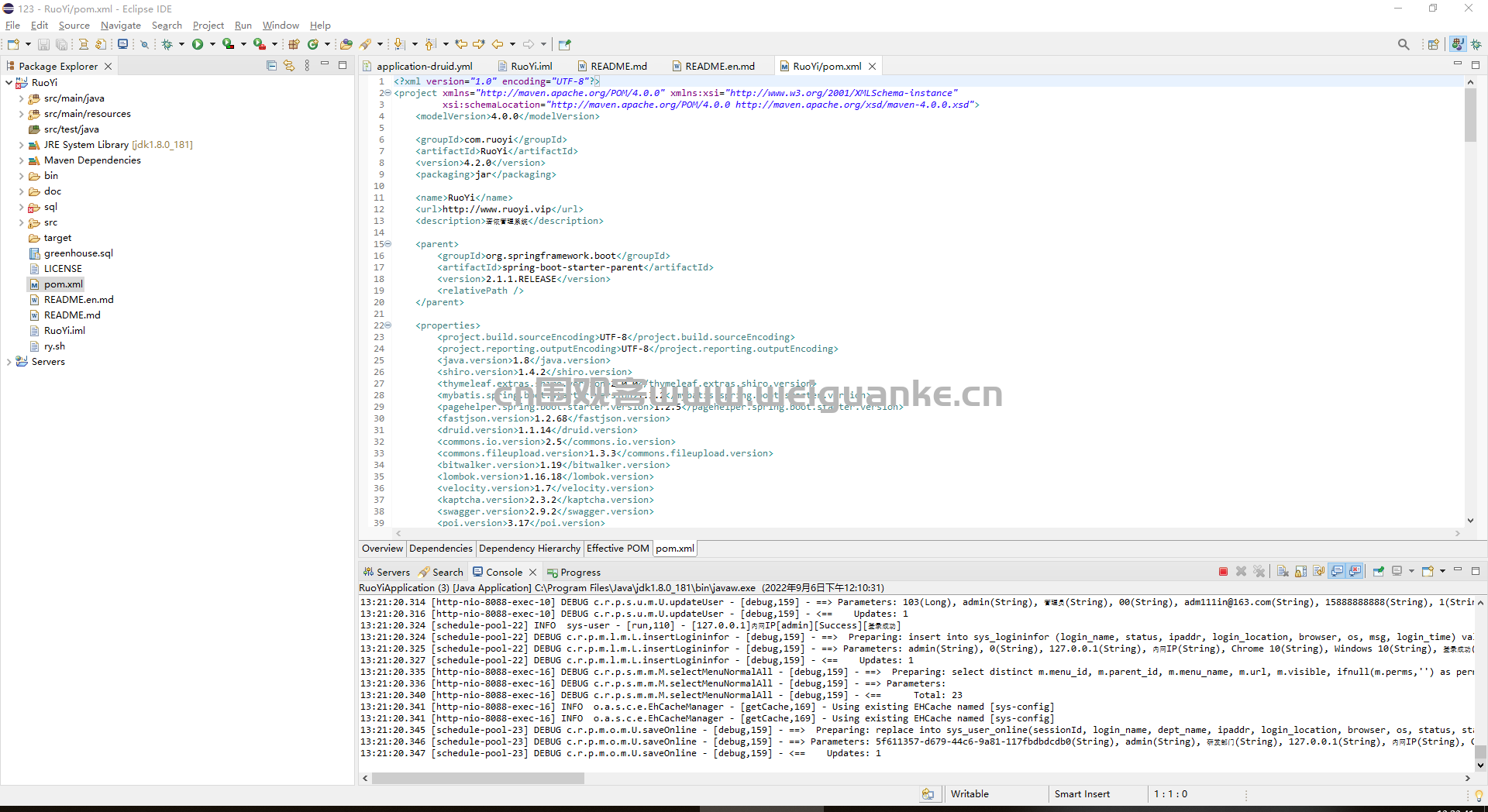This screenshot has height=812, width=1488.
Task: Switch to the Debug perspective icon
Action: coord(1476,45)
